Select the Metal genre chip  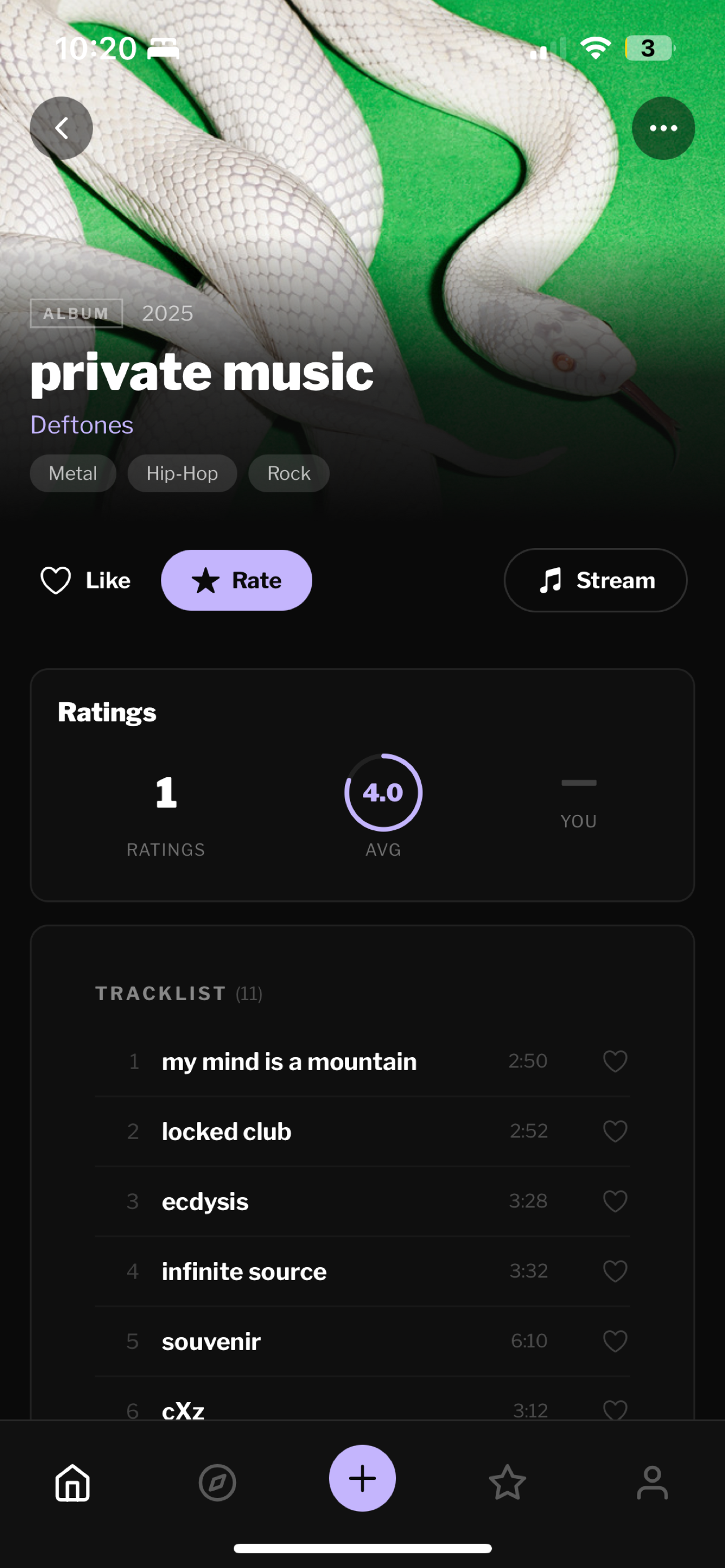click(73, 473)
